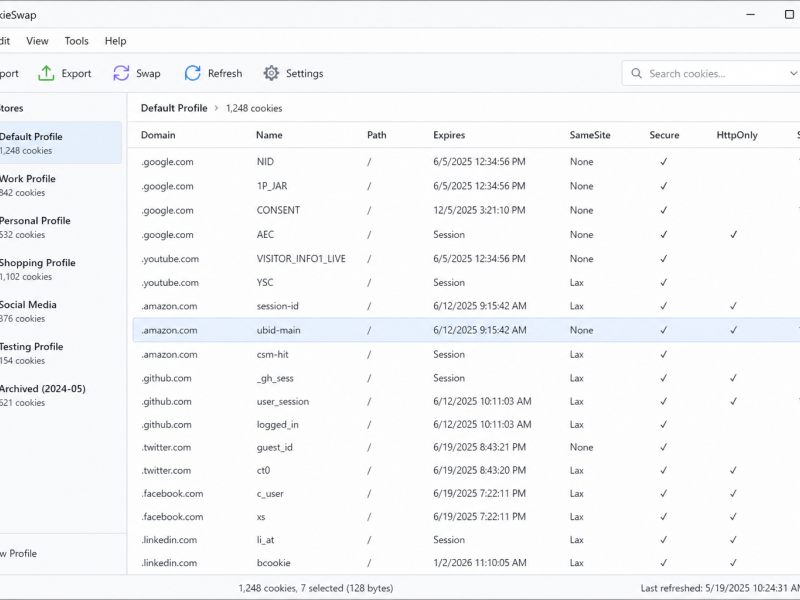The width and height of the screenshot is (800, 600).
Task: Click the Settings button label
Action: (x=305, y=73)
